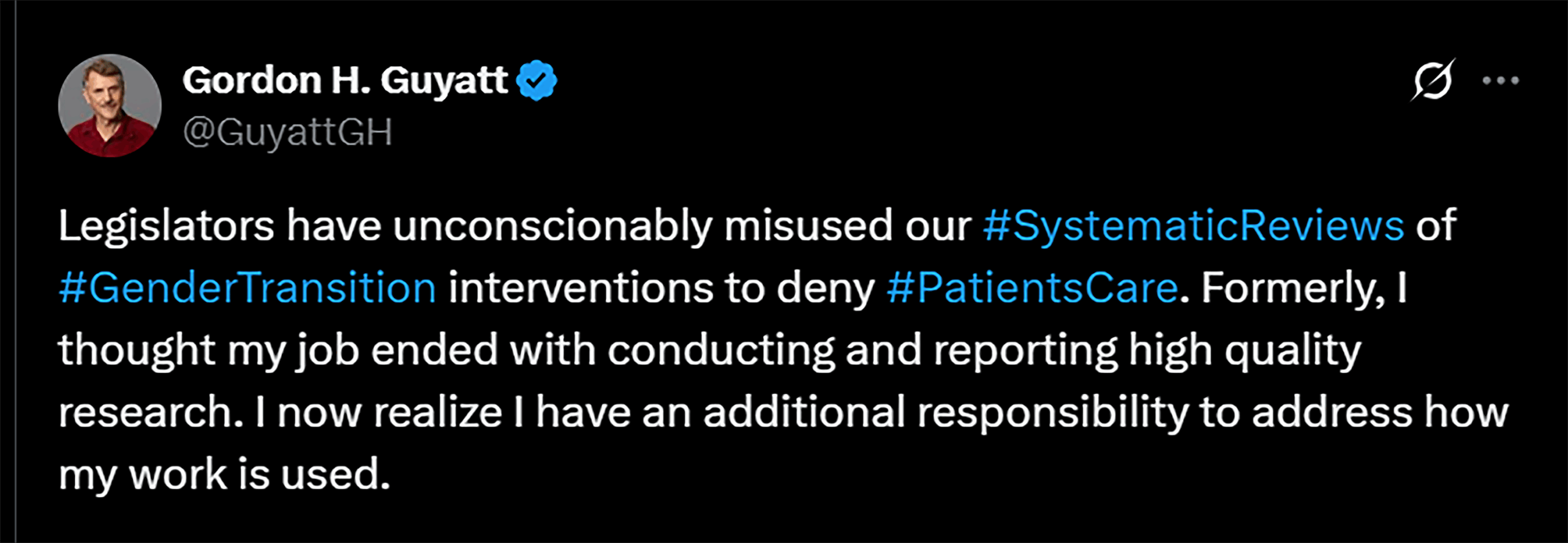Open the Grok explain-this-post icon
1568x543 pixels.
coord(1432,81)
